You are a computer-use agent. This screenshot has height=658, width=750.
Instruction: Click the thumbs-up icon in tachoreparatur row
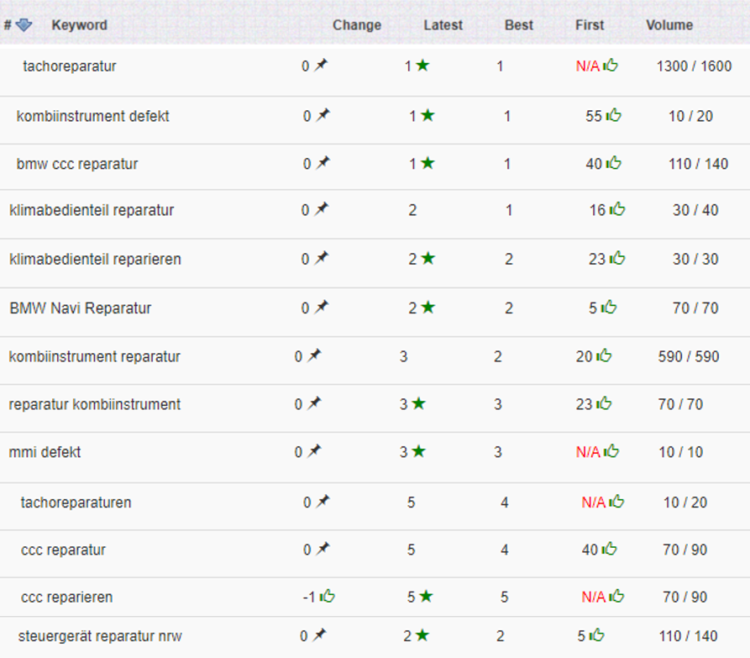(610, 65)
